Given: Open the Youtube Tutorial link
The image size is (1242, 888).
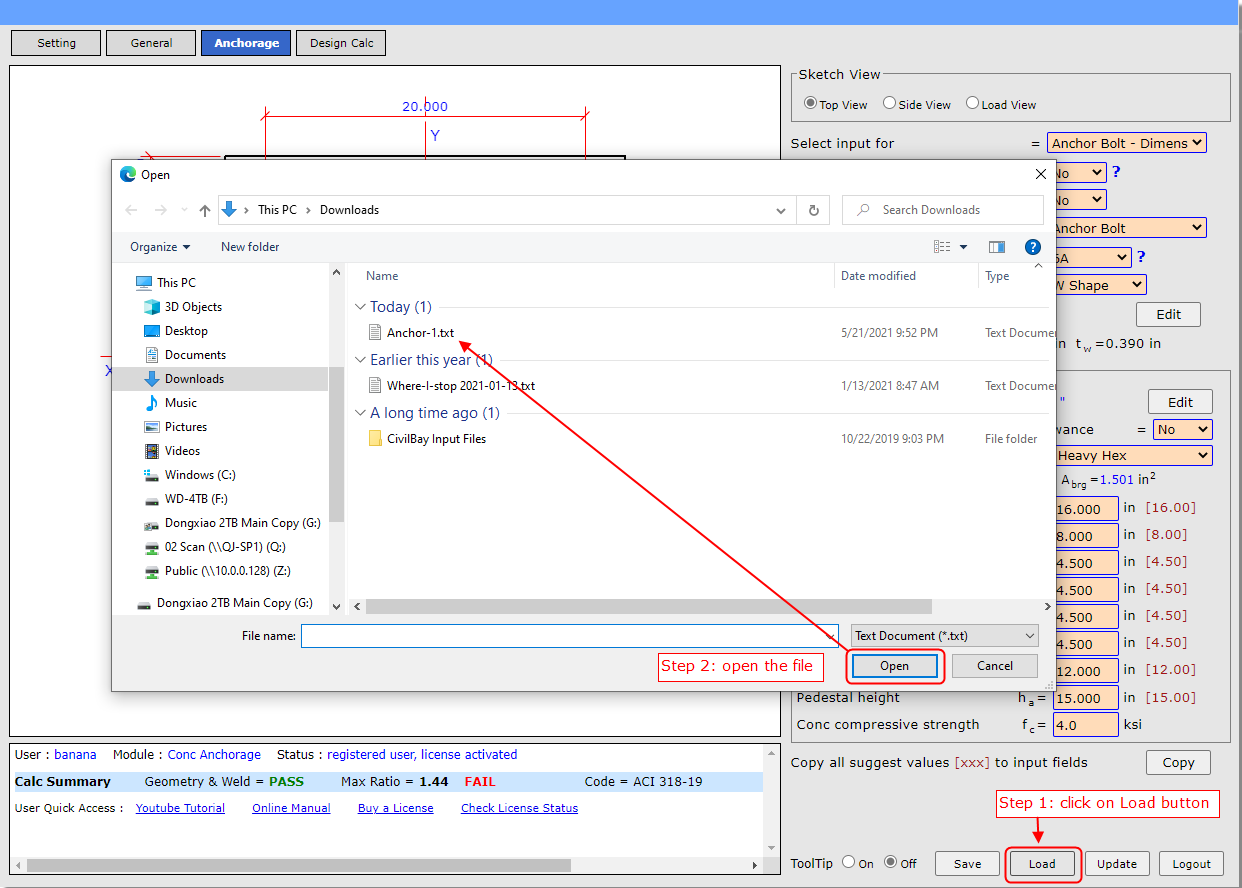Looking at the screenshot, I should [x=180, y=808].
